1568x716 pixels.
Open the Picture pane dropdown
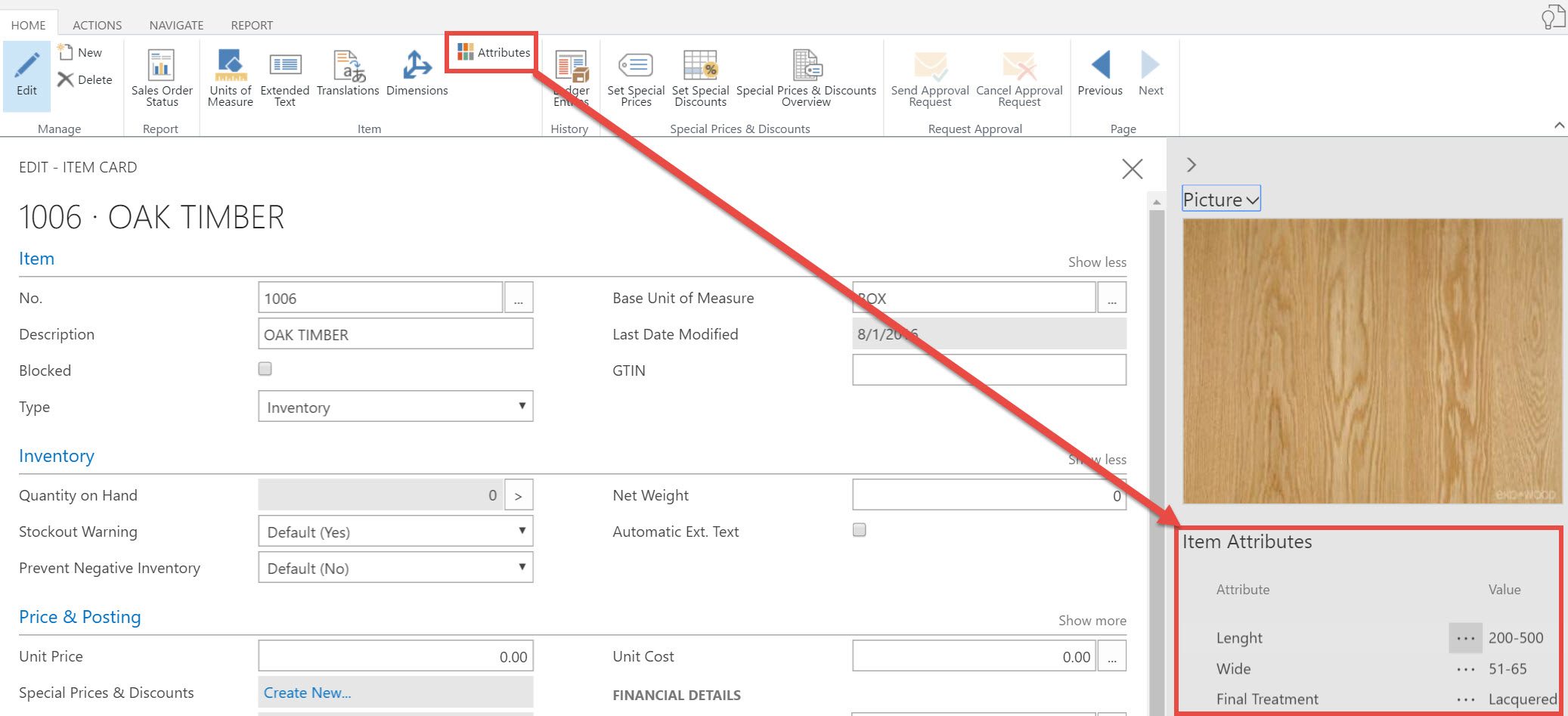click(x=1220, y=199)
